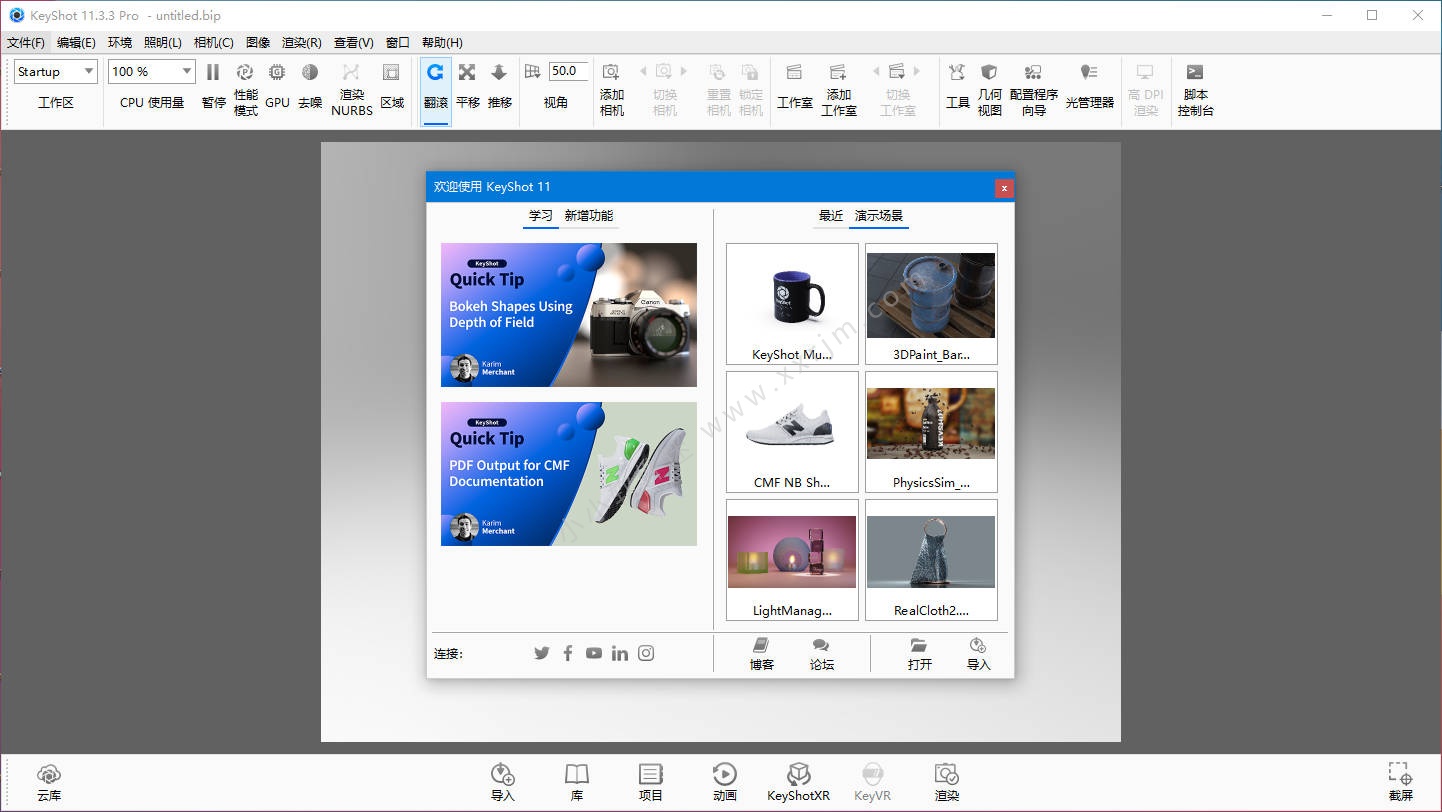Open the Camera (相机) menu
This screenshot has width=1442, height=812.
click(213, 42)
